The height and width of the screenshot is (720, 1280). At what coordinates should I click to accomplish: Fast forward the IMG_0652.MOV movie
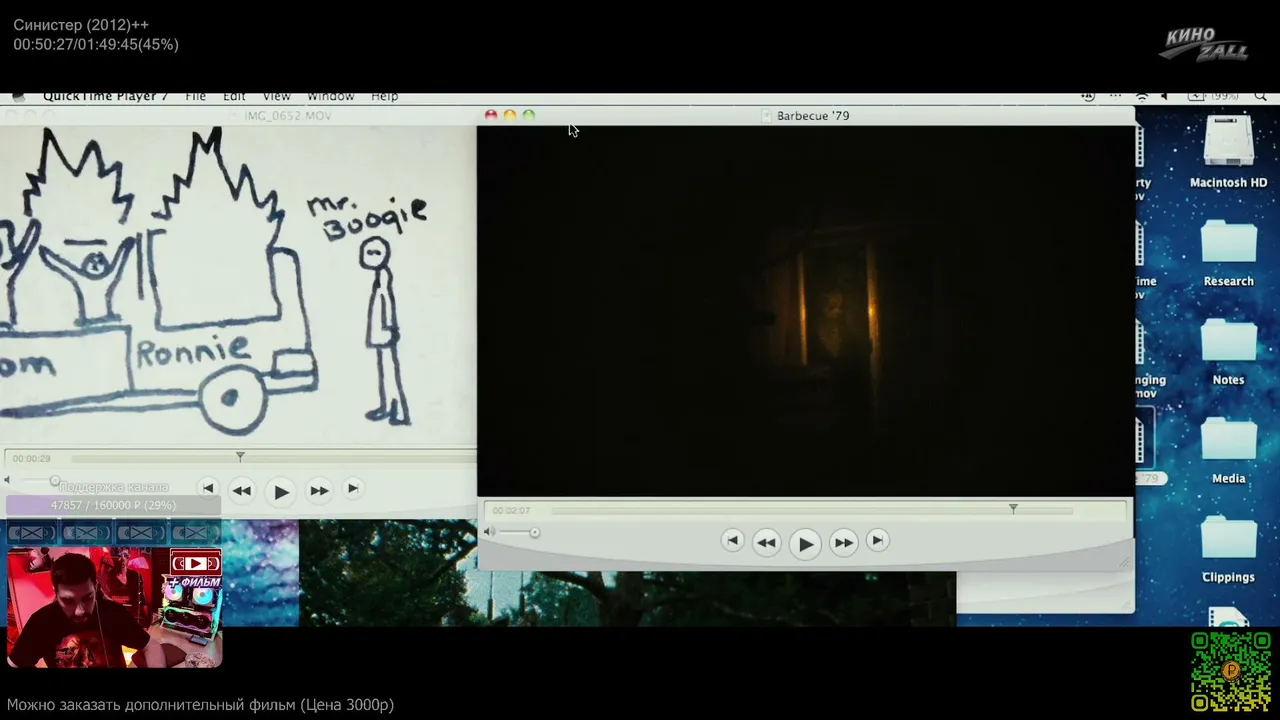(x=319, y=490)
